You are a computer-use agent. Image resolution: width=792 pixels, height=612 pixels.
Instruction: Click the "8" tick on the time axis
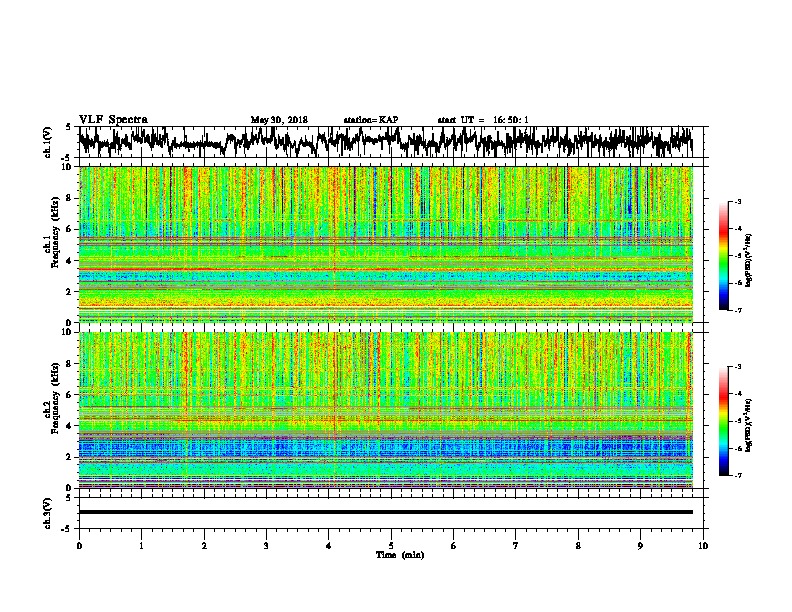pos(578,546)
